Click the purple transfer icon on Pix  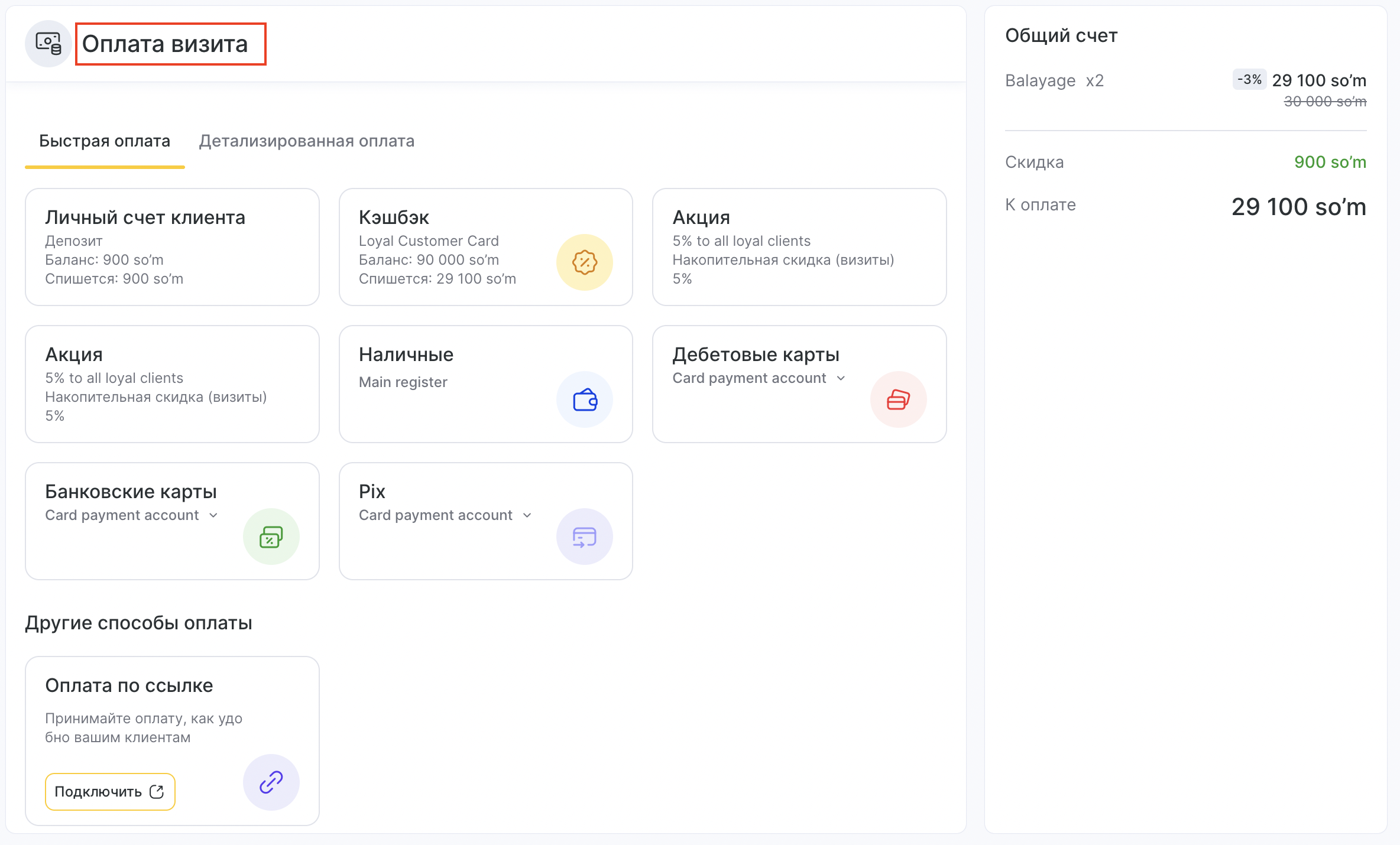[x=584, y=537]
